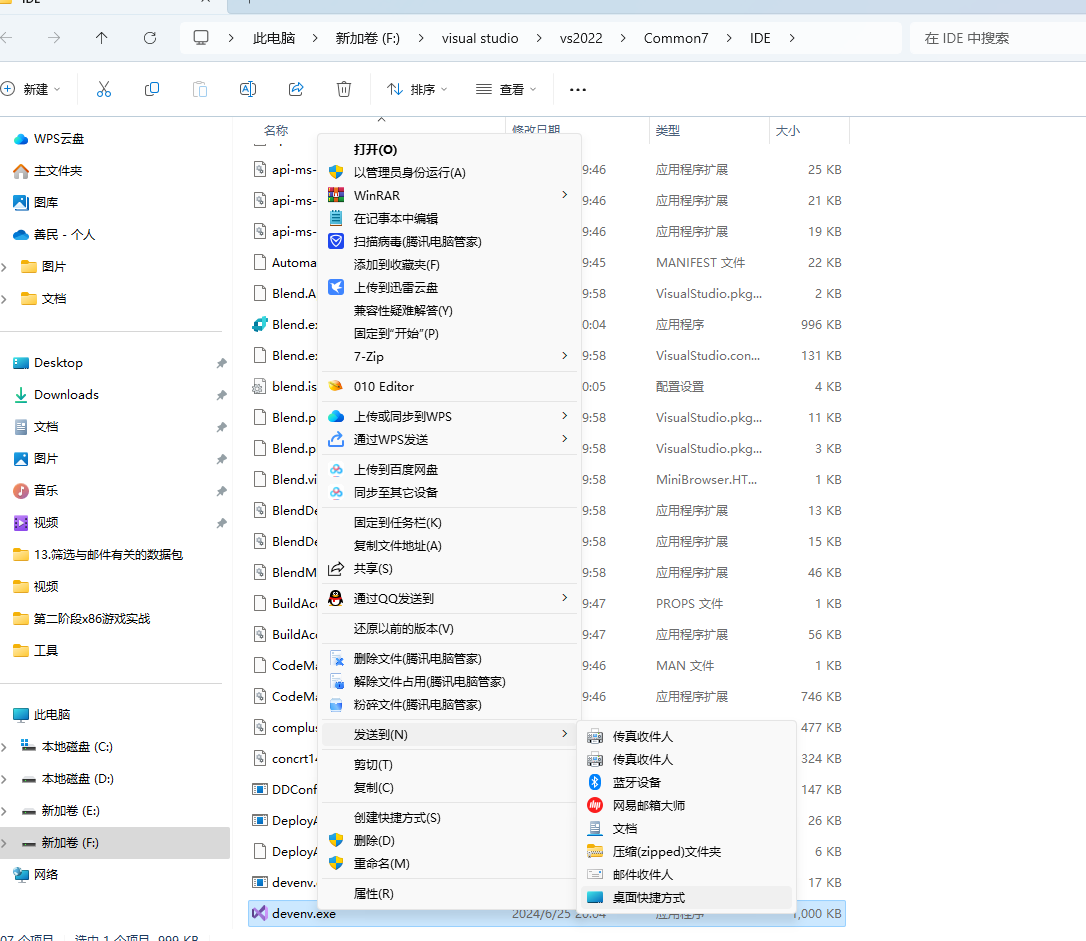Expand 本地磁盘 (D:) tree node
The height and width of the screenshot is (941, 1086).
tap(4, 779)
